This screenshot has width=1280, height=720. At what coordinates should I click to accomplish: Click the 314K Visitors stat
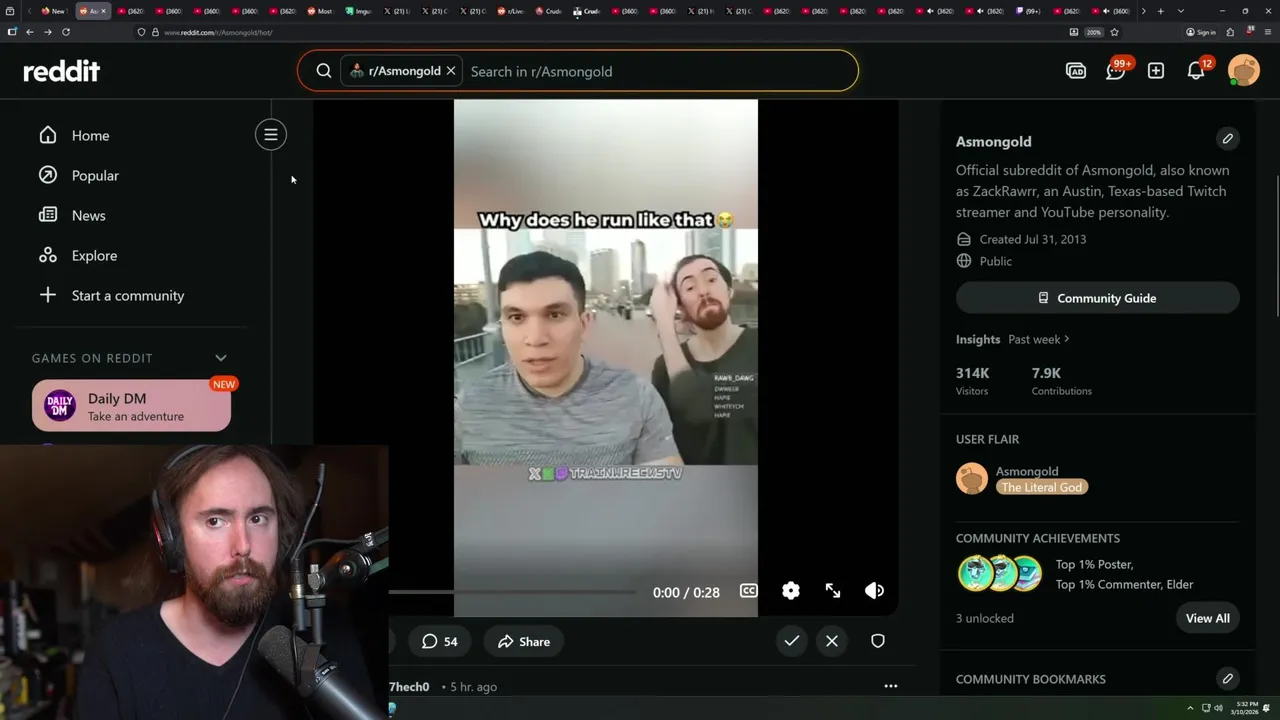click(x=973, y=381)
